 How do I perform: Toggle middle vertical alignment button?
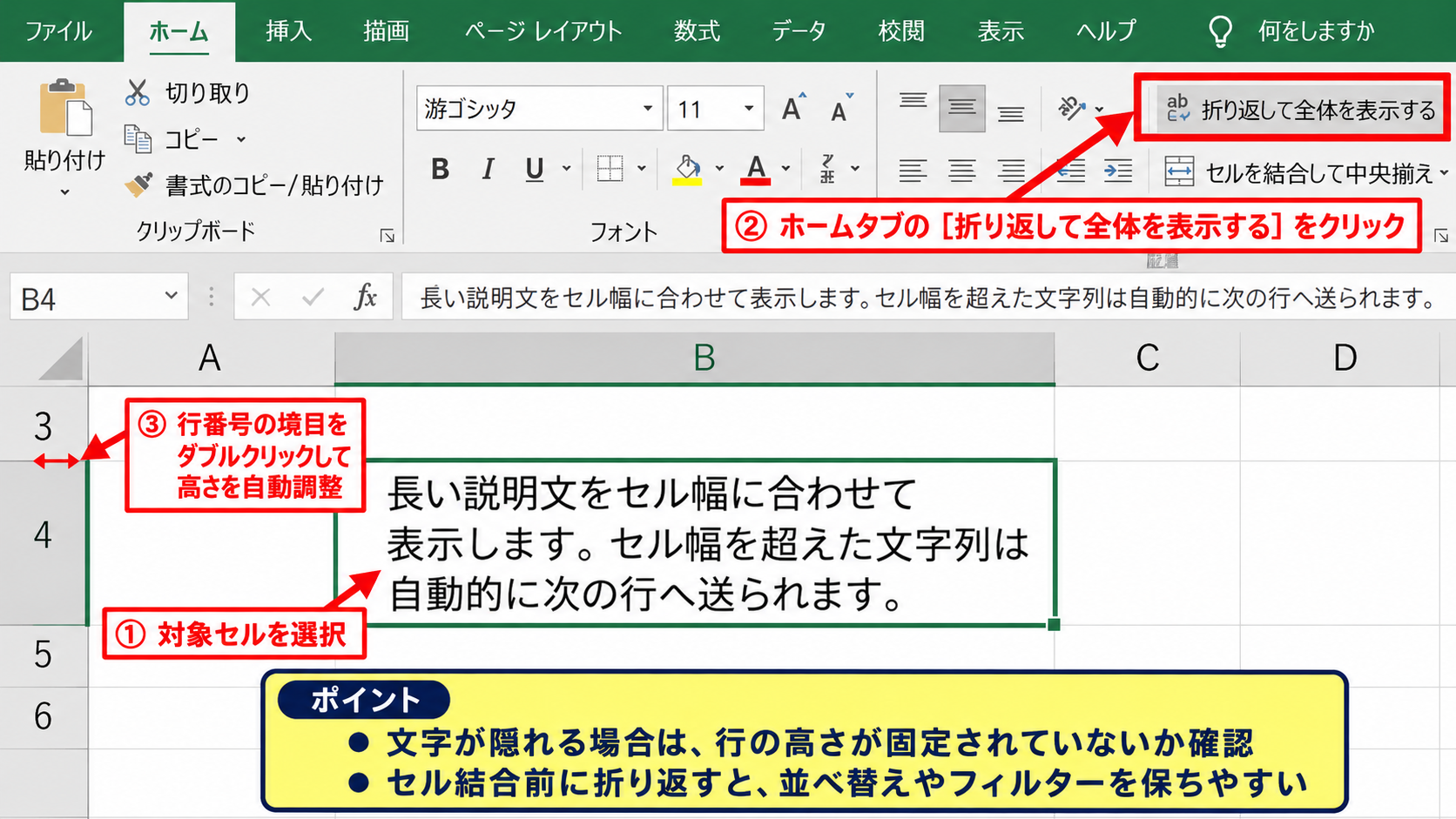tap(962, 108)
